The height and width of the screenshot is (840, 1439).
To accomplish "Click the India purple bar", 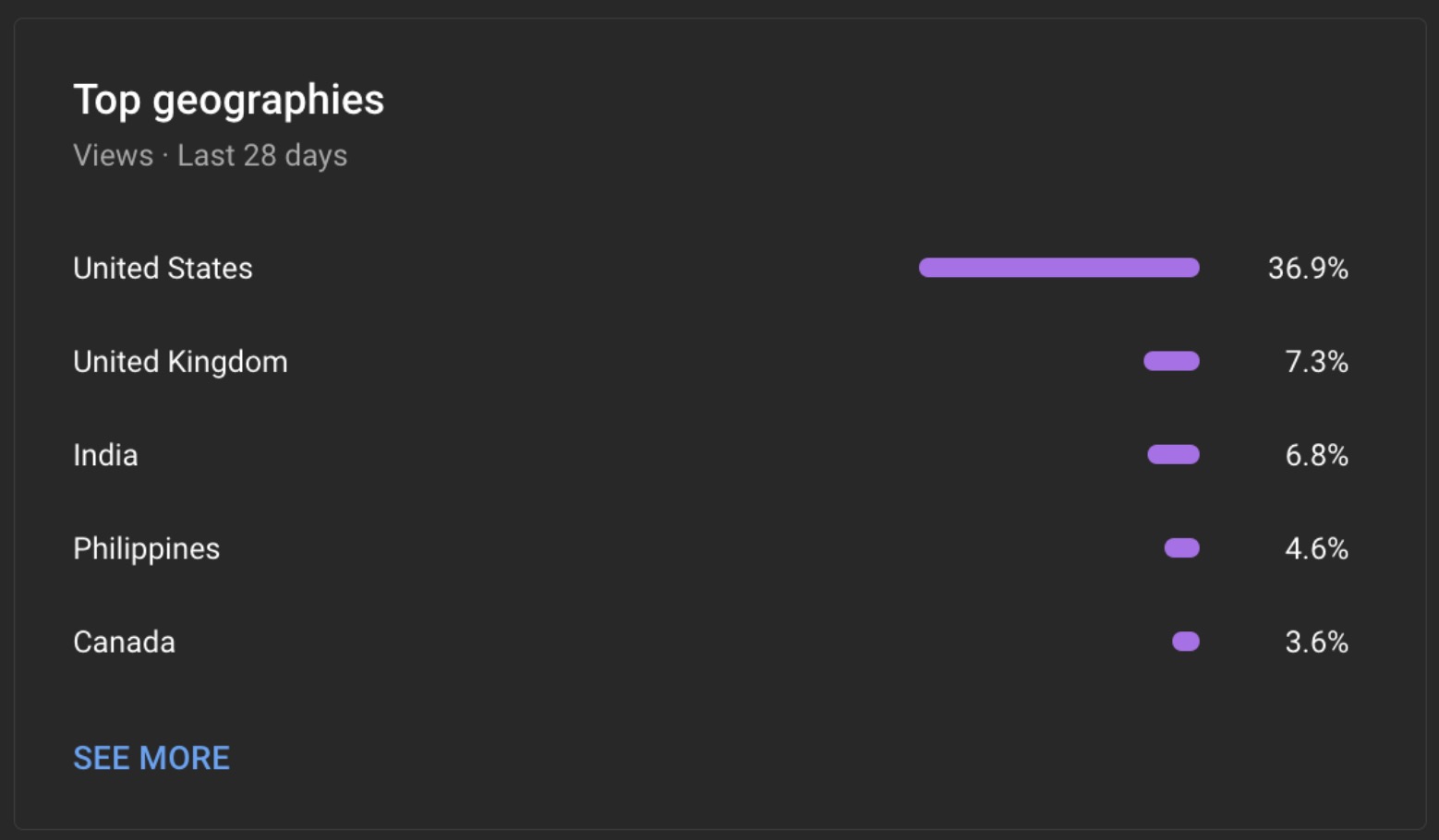I will pyautogui.click(x=1173, y=454).
